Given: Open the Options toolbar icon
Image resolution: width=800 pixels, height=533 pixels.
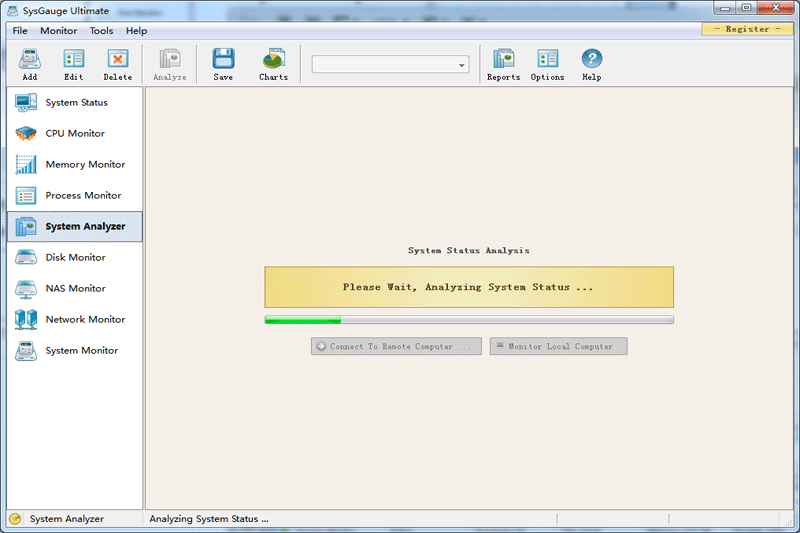Looking at the screenshot, I should 547,59.
